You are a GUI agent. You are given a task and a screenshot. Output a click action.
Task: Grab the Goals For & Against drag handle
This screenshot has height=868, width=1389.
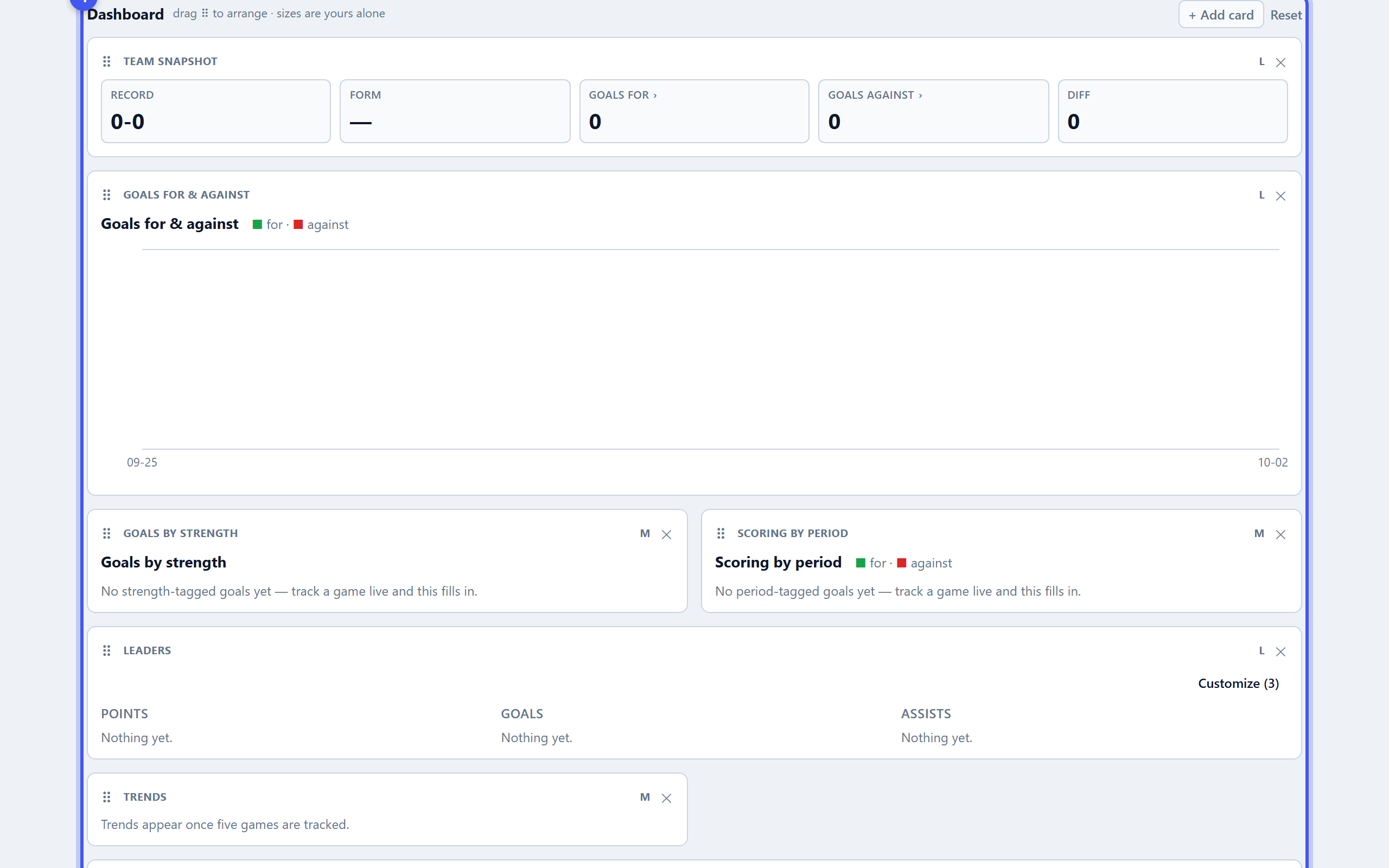(107, 195)
